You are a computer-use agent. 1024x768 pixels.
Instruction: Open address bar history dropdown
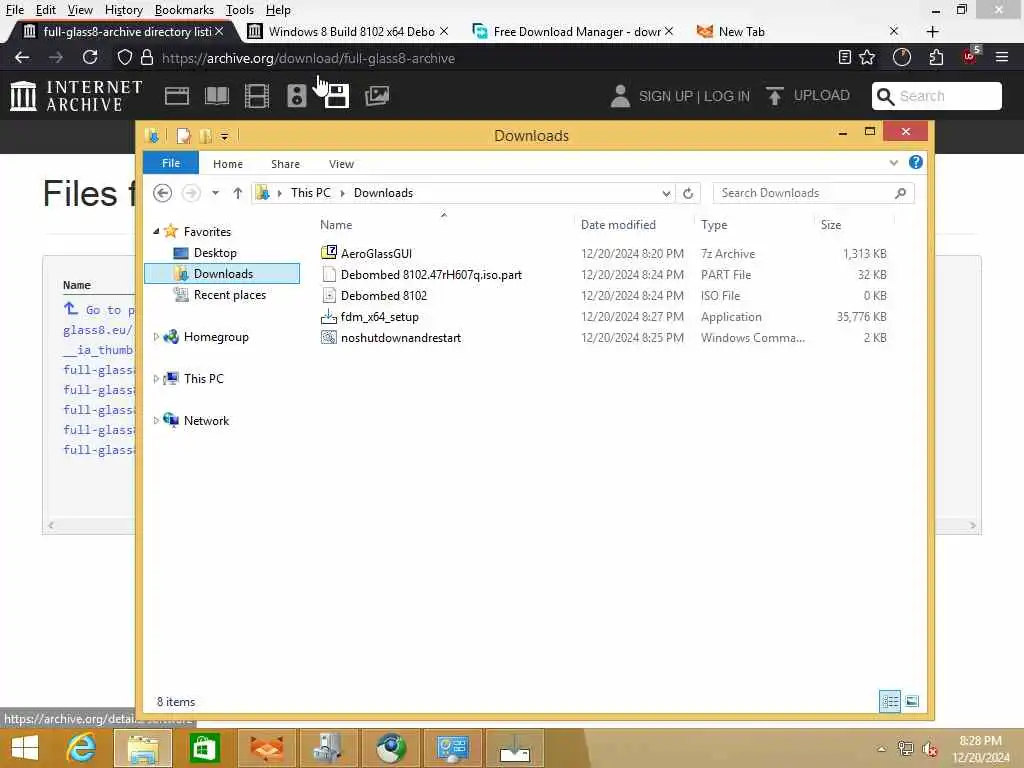tap(665, 193)
